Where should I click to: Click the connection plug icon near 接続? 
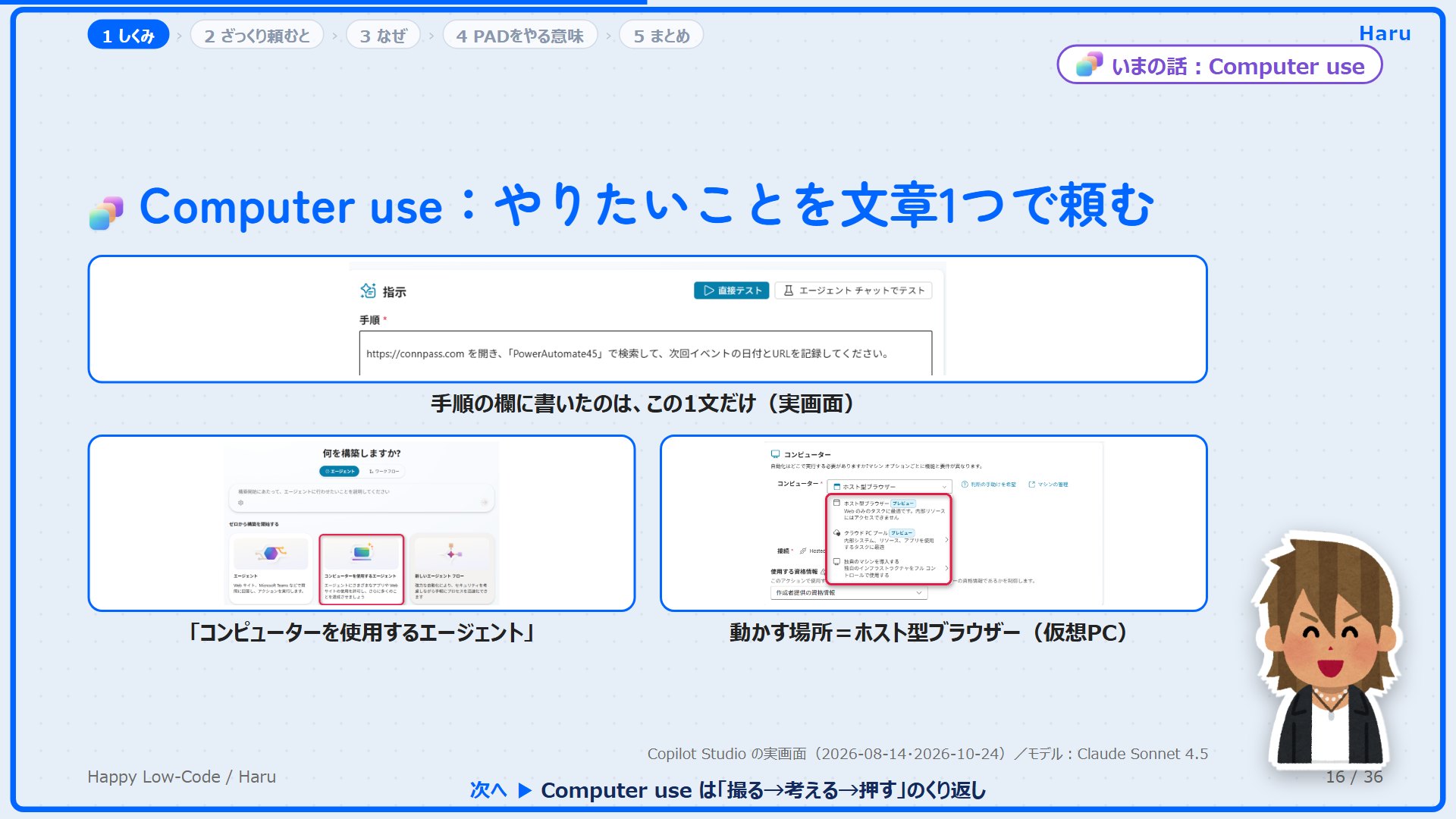tap(803, 551)
